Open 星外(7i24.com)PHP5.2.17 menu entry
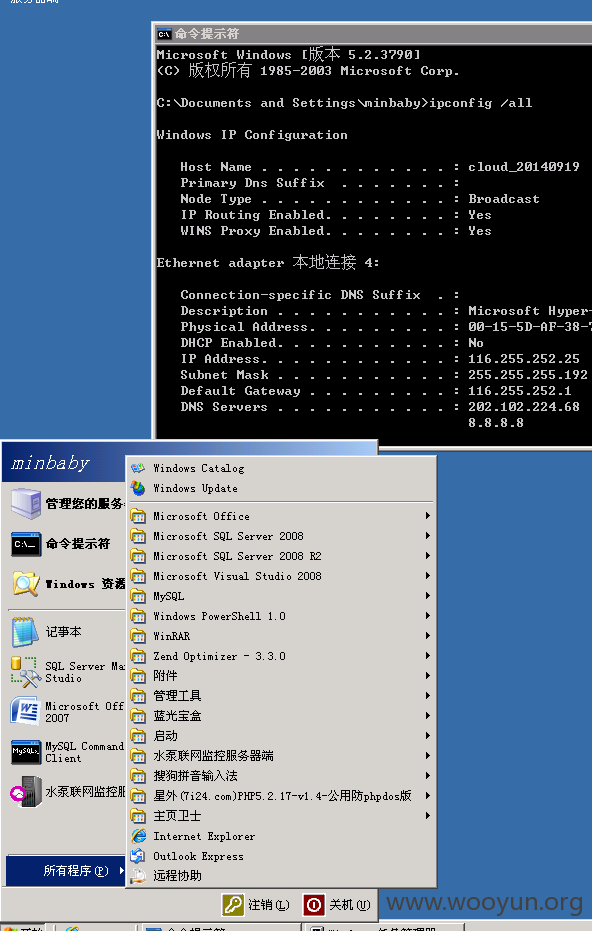Screen dimensions: 592x931 pyautogui.click(x=281, y=796)
